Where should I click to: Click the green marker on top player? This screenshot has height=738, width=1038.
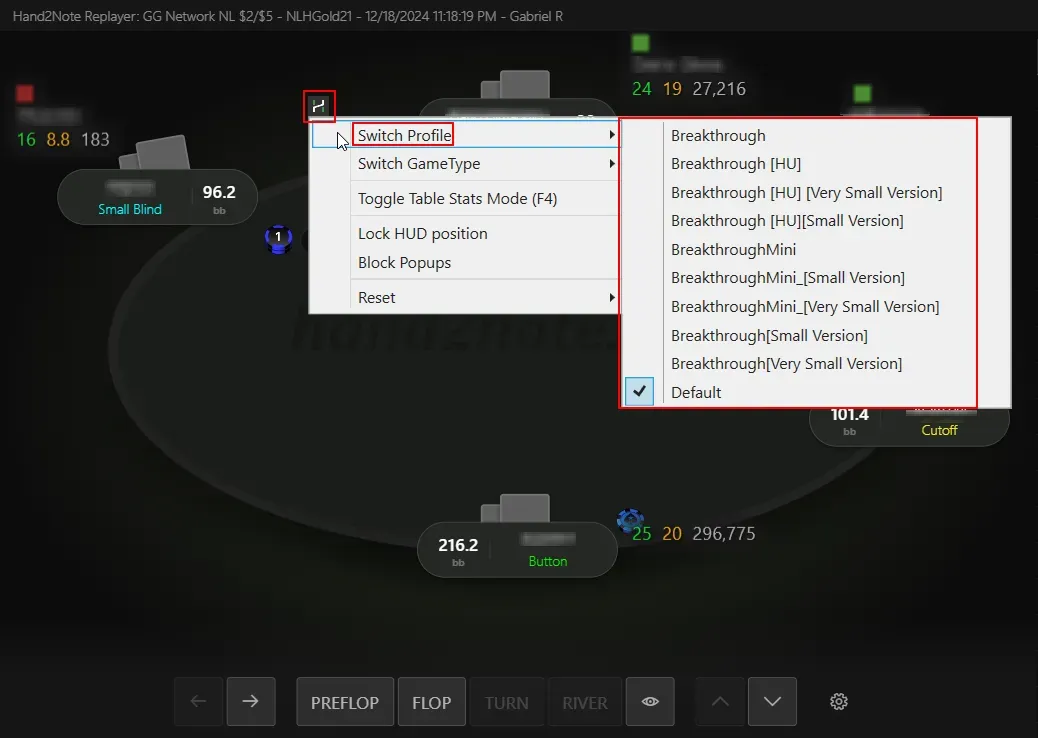click(x=641, y=43)
